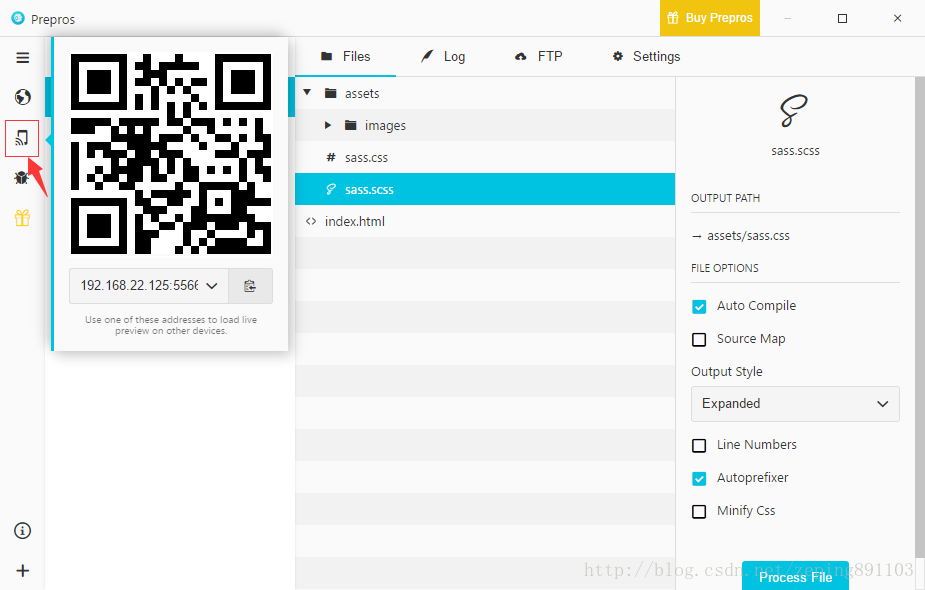Click the FILE OPTIONS heading
Screen dimensions: 925x590
click(725, 268)
